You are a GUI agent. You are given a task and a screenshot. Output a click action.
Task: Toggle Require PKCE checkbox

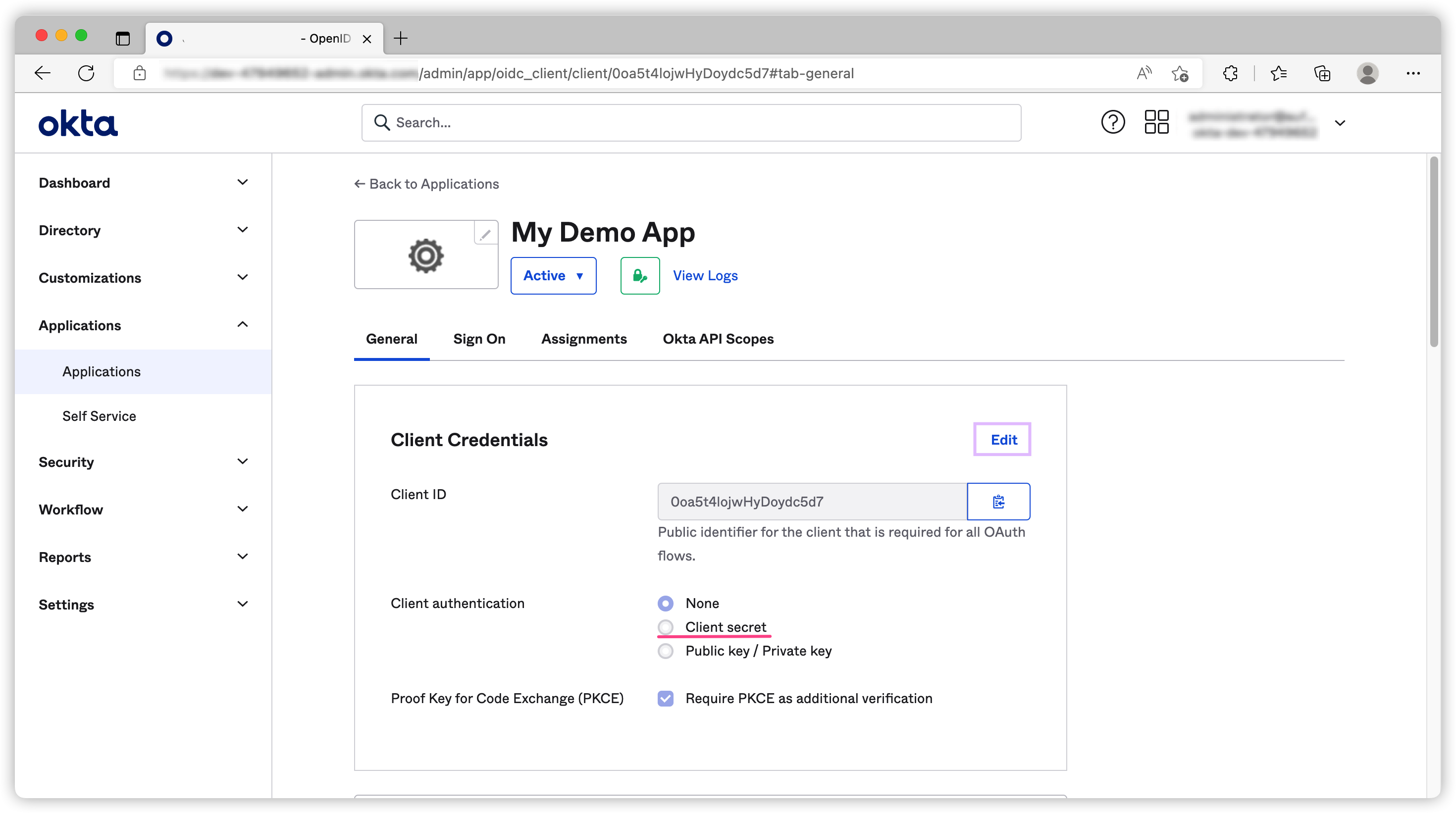(x=666, y=698)
